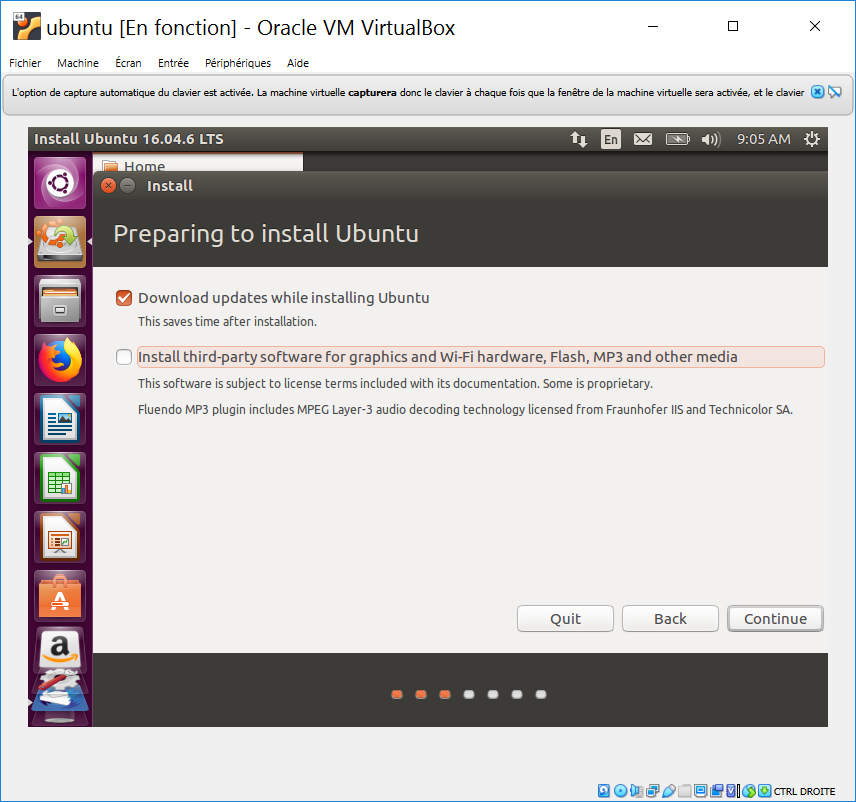The height and width of the screenshot is (802, 856).
Task: Open LibreOffice Impress from launcher
Action: pos(60,537)
